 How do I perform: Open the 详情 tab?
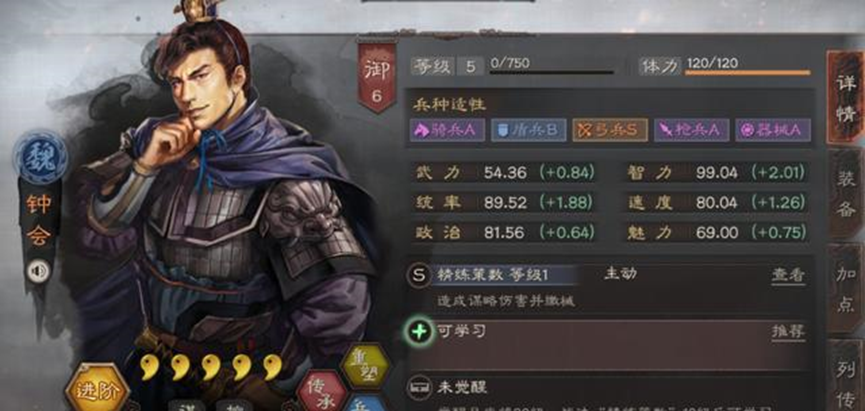(x=845, y=97)
